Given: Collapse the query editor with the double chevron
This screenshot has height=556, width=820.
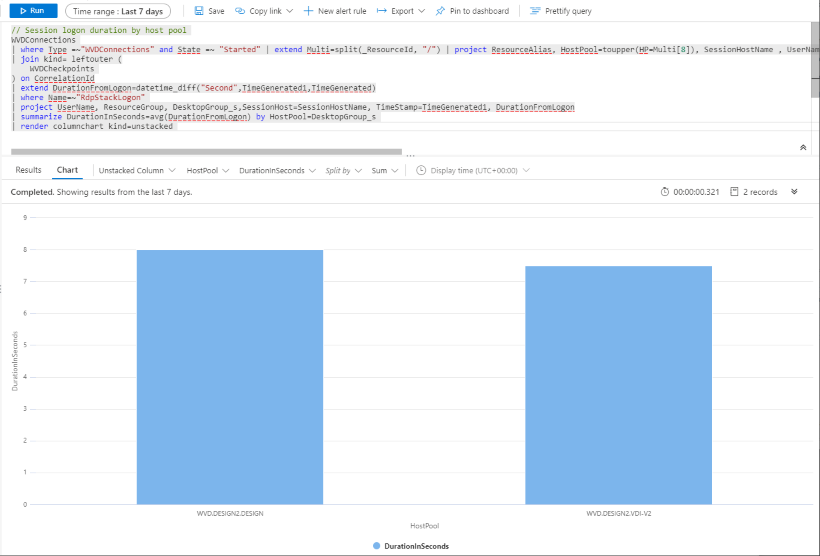Looking at the screenshot, I should [803, 147].
